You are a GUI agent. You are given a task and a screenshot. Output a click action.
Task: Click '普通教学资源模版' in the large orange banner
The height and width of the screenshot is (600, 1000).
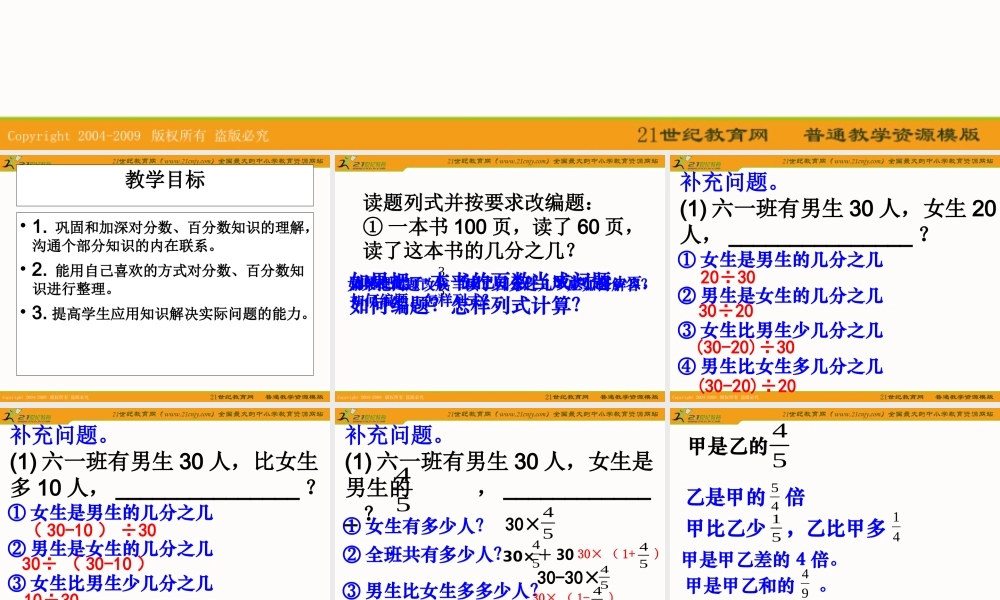[891, 135]
